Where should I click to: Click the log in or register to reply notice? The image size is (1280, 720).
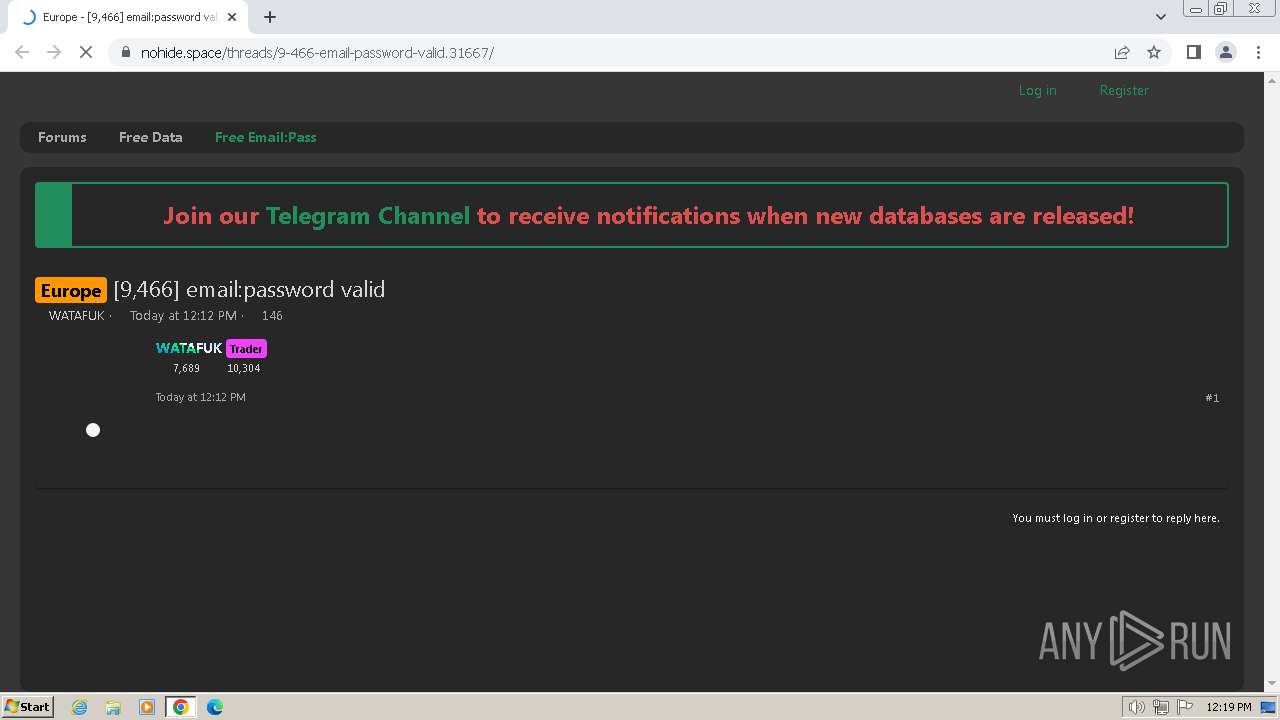tap(1116, 518)
